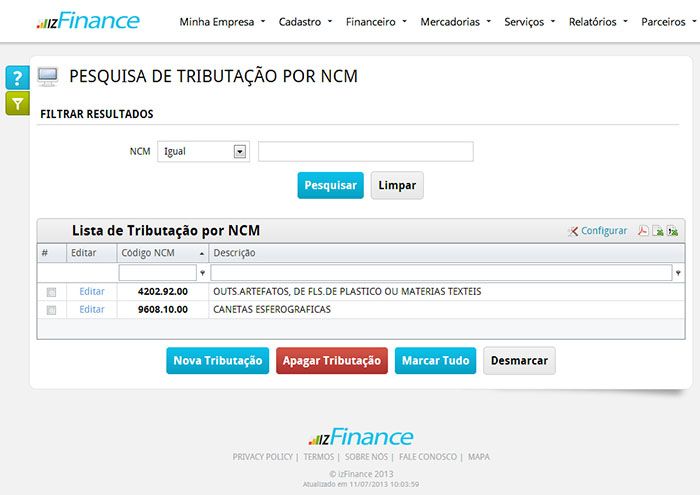Expand the NCM 'Igual' condition dropdown
The image size is (700, 495).
tap(240, 152)
